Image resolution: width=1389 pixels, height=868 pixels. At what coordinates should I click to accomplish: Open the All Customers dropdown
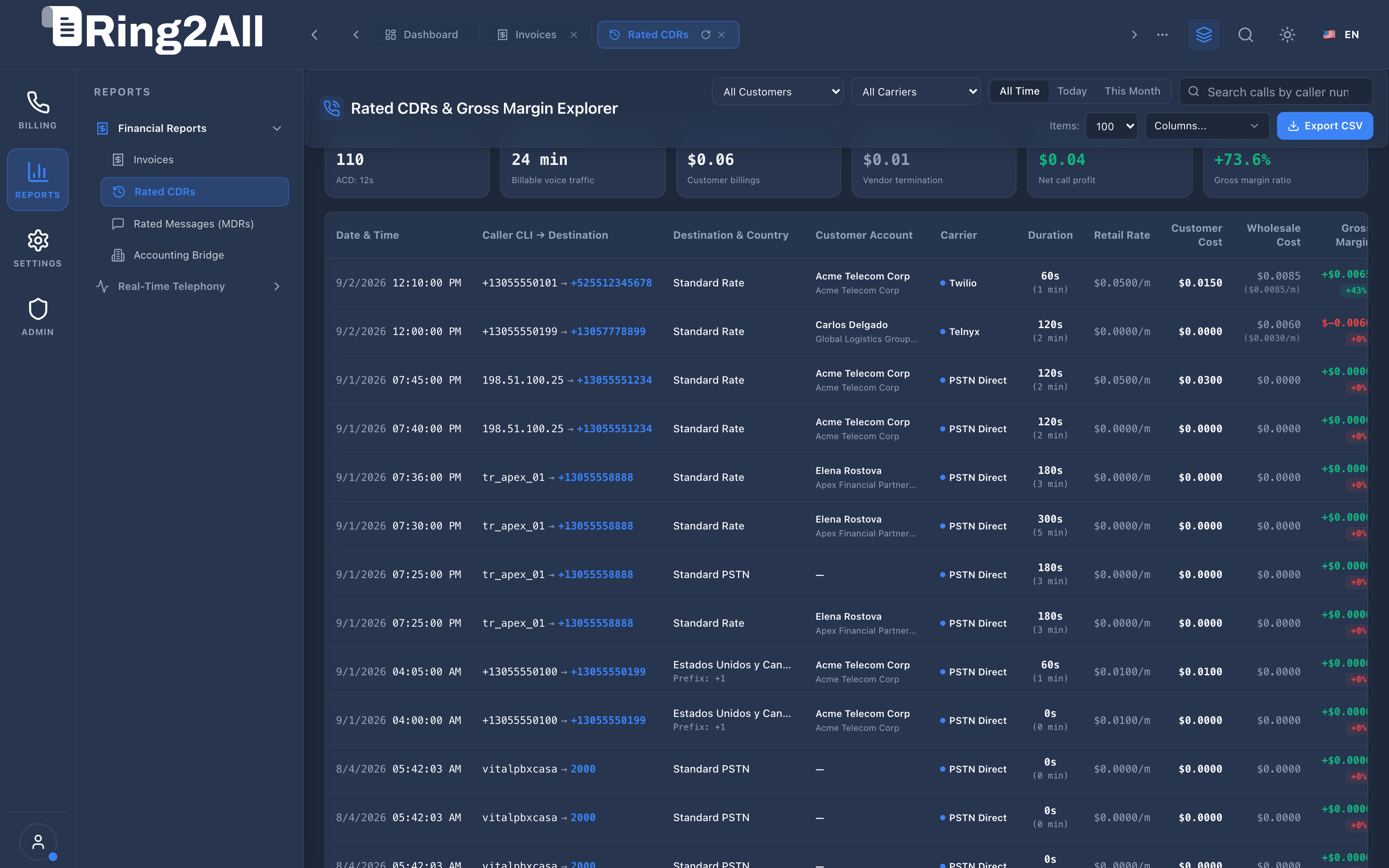(777, 92)
